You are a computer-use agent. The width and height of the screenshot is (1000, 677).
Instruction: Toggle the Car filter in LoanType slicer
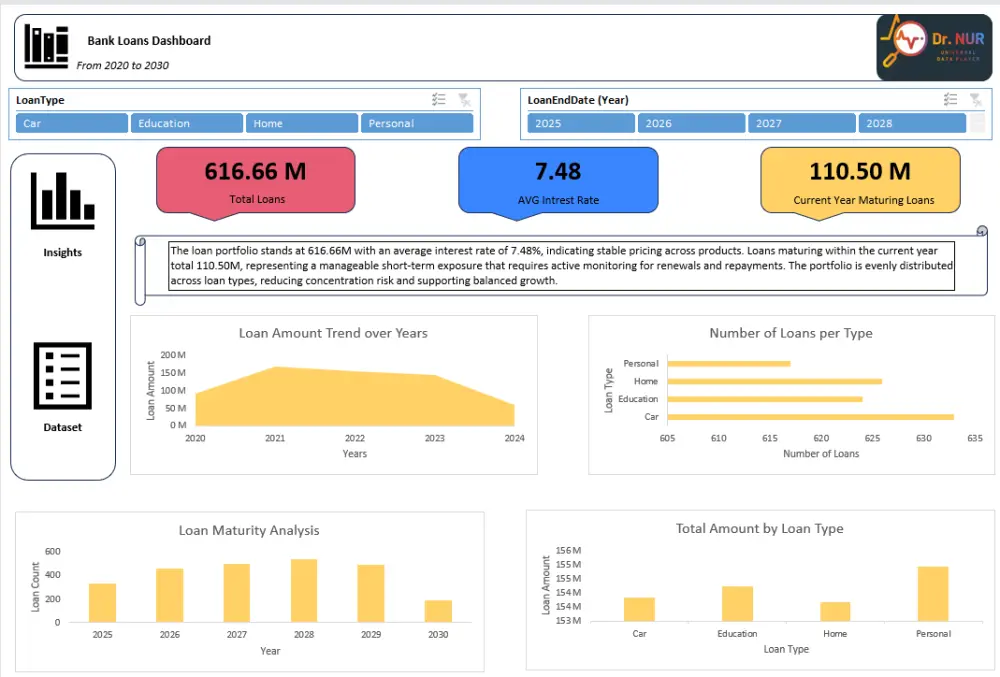(x=70, y=122)
